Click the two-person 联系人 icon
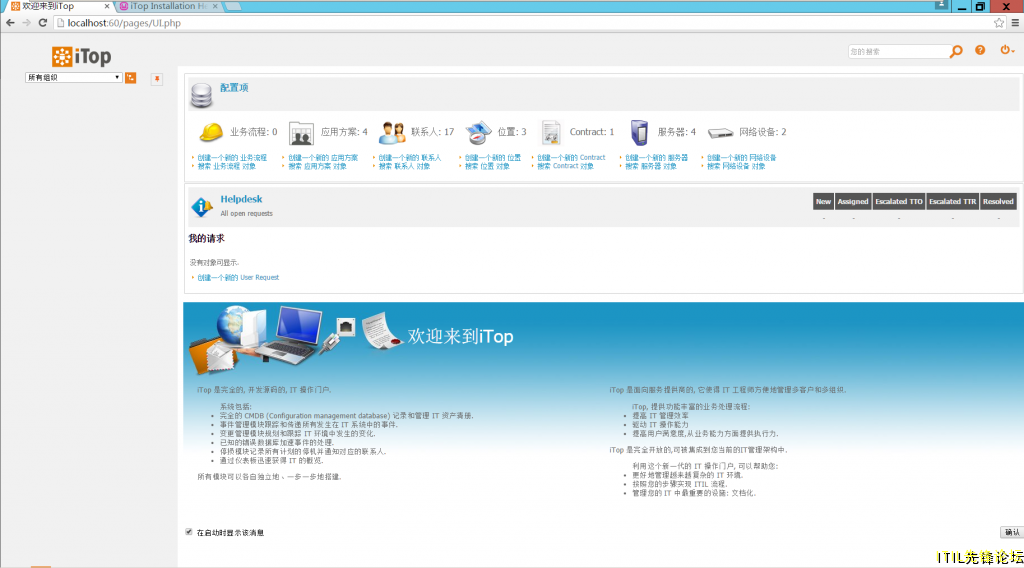The width and height of the screenshot is (1024, 568). 392,133
